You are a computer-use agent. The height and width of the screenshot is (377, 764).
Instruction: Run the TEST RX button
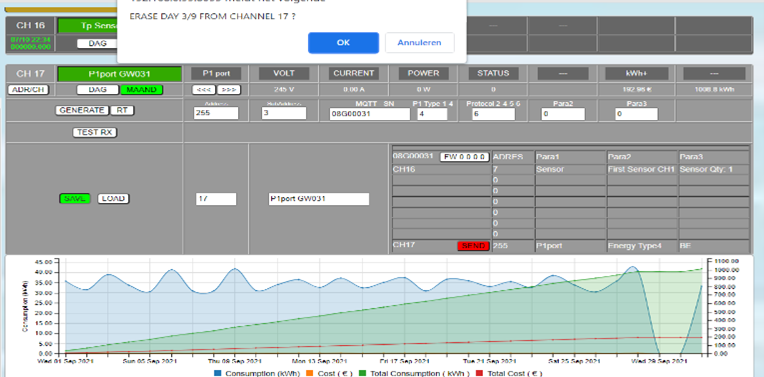pos(95,132)
